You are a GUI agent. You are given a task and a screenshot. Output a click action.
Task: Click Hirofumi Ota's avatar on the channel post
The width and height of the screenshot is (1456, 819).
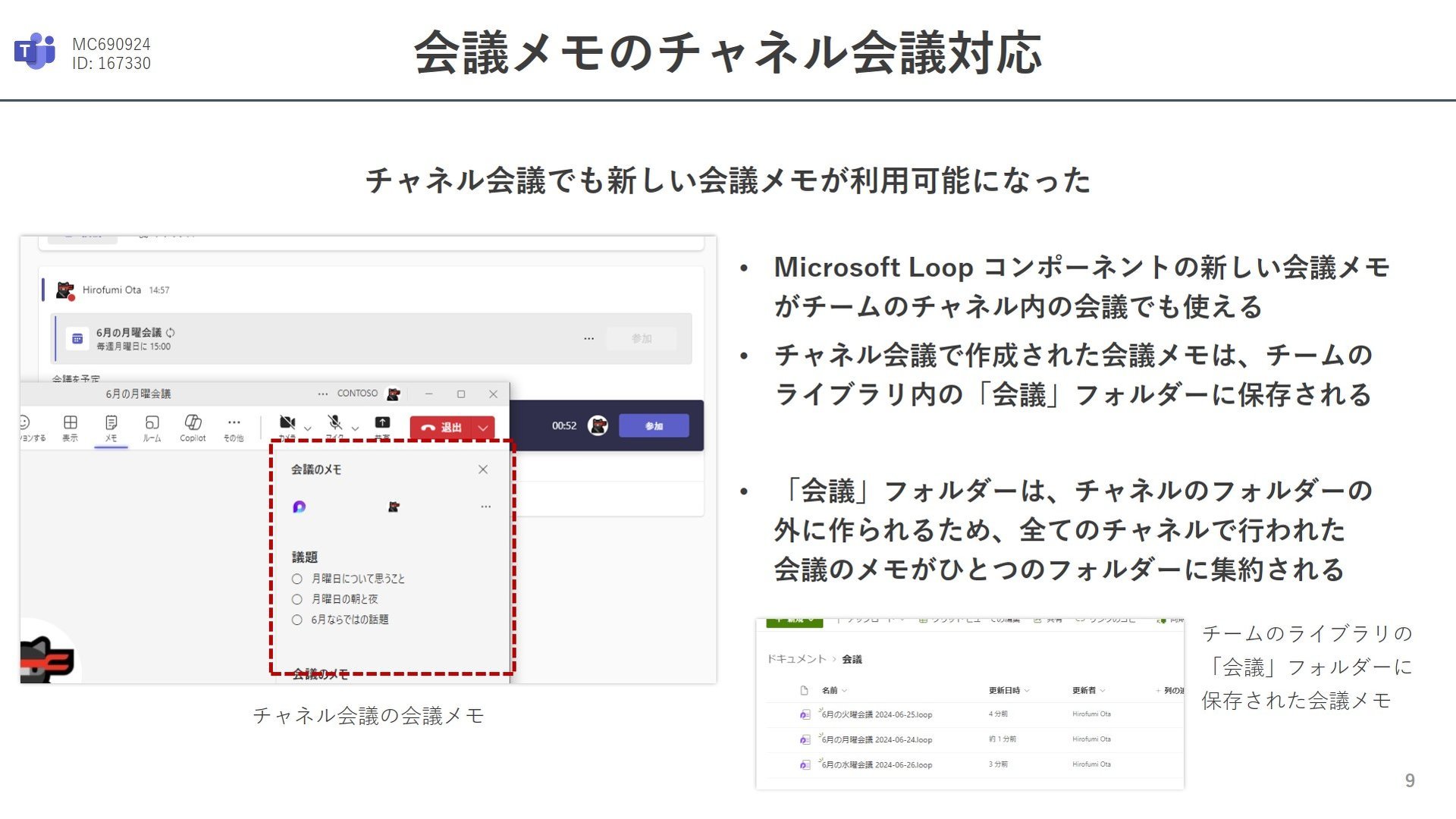[x=66, y=290]
